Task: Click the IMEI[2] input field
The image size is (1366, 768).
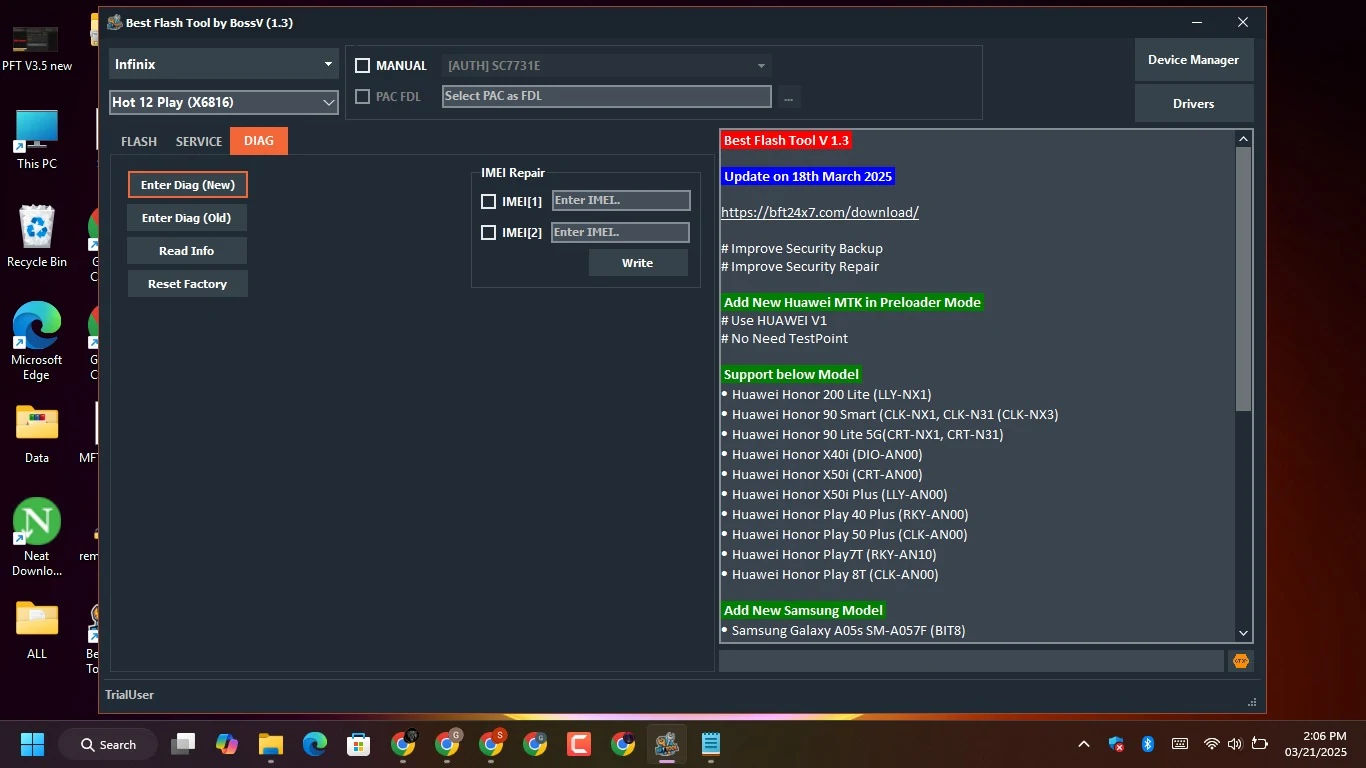Action: point(621,232)
